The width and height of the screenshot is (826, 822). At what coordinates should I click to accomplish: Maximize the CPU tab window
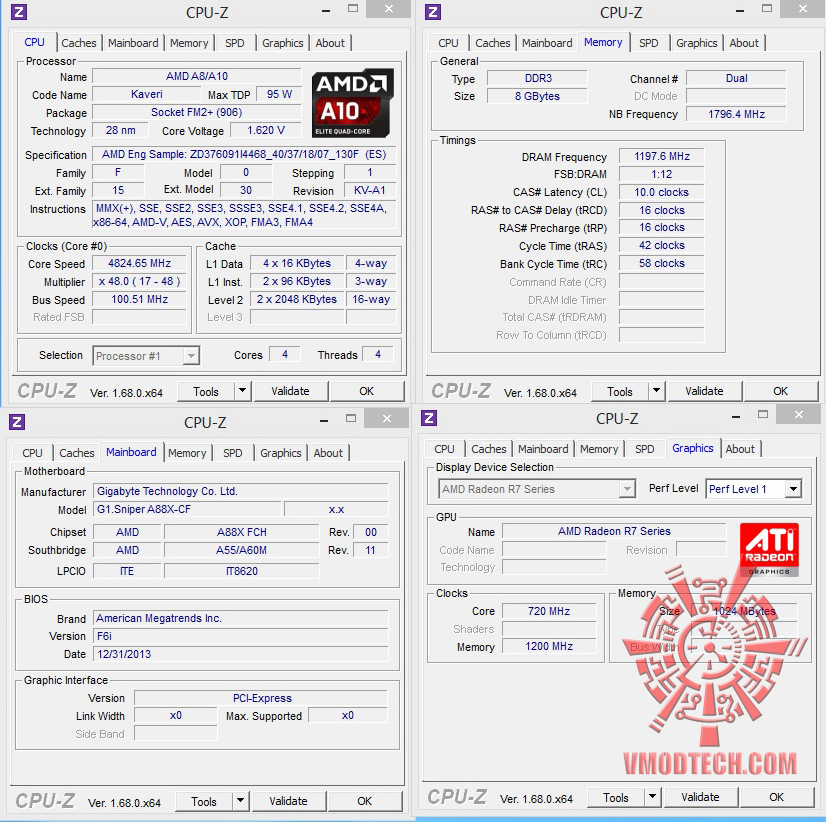[x=353, y=8]
